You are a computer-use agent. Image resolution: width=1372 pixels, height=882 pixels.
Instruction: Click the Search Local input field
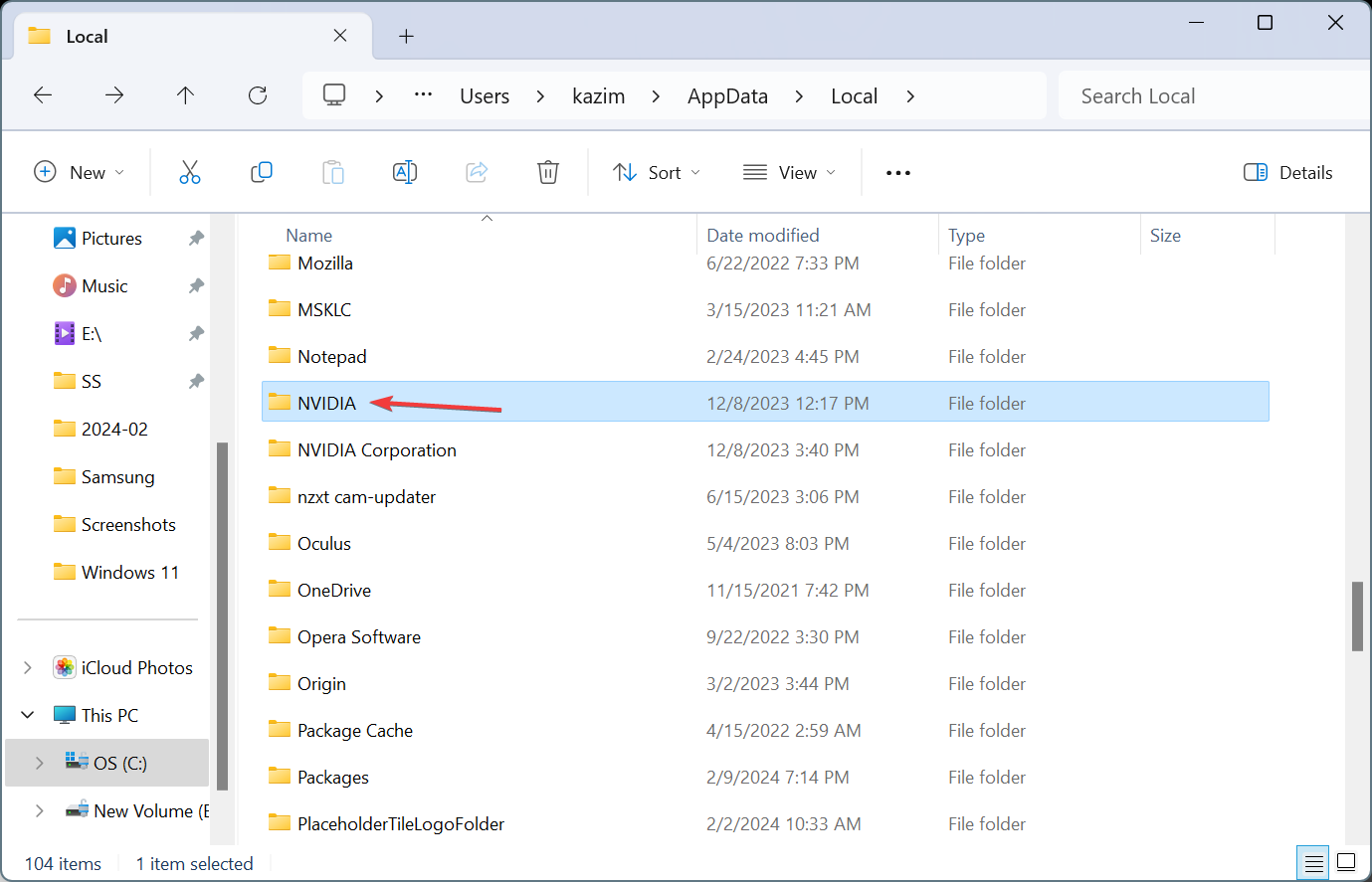(1214, 96)
